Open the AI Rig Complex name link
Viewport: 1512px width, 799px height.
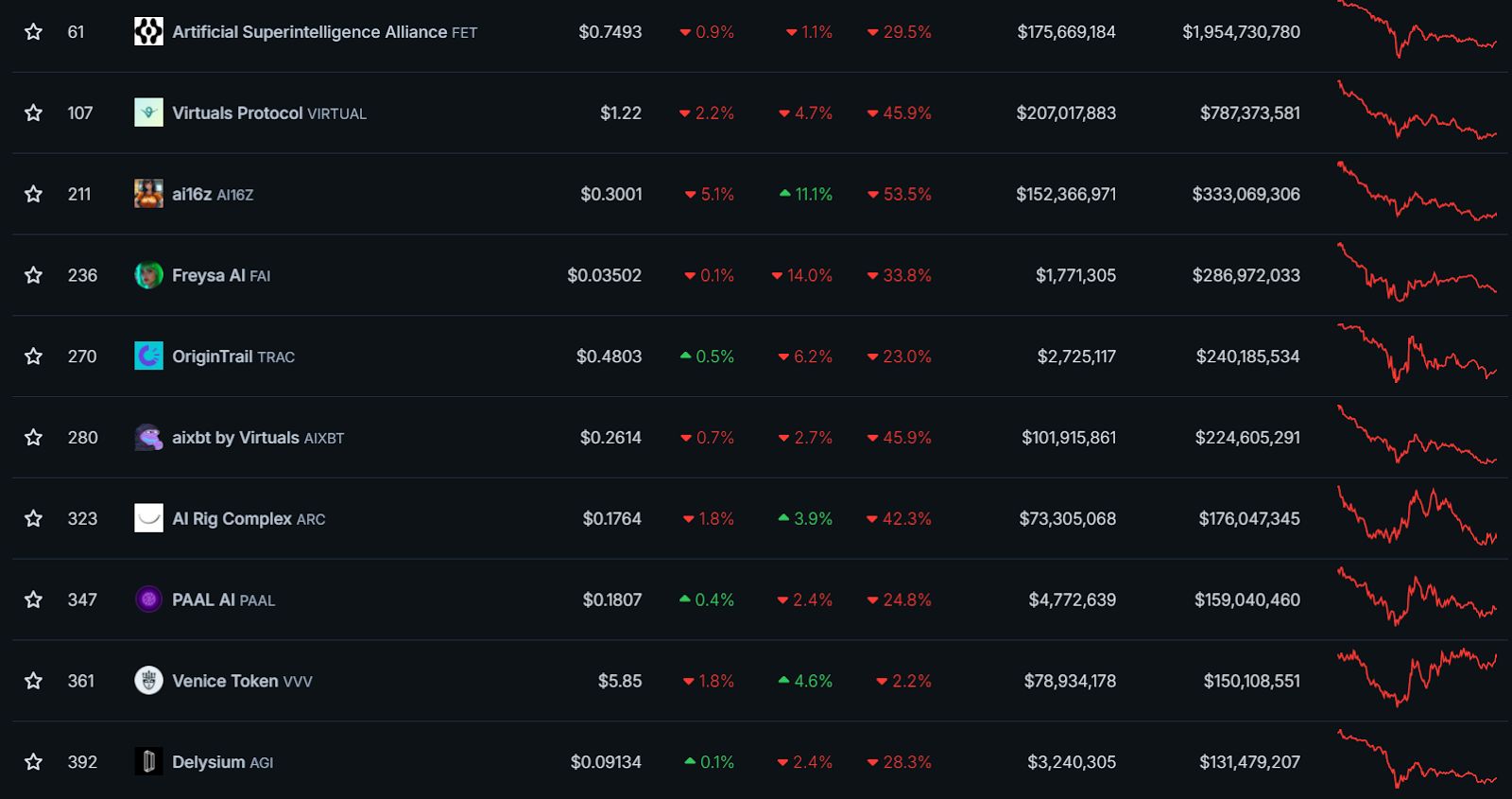click(x=249, y=519)
